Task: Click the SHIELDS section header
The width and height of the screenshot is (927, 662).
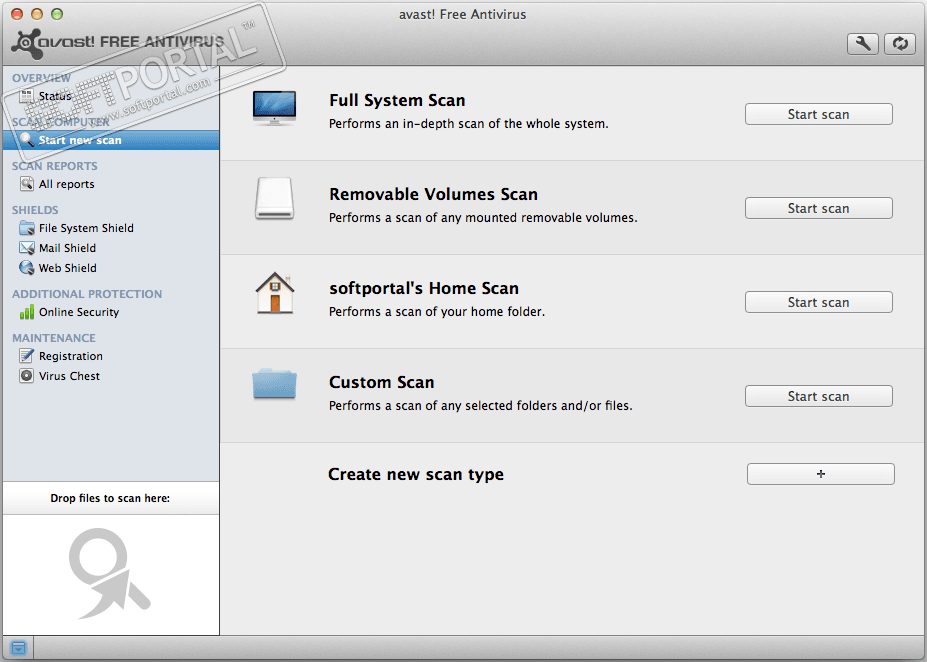Action: tap(35, 210)
